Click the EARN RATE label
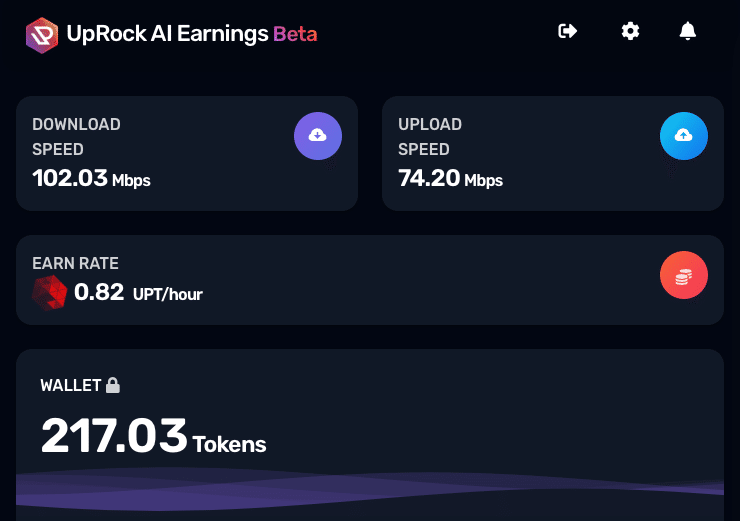The height and width of the screenshot is (521, 740). 75,264
